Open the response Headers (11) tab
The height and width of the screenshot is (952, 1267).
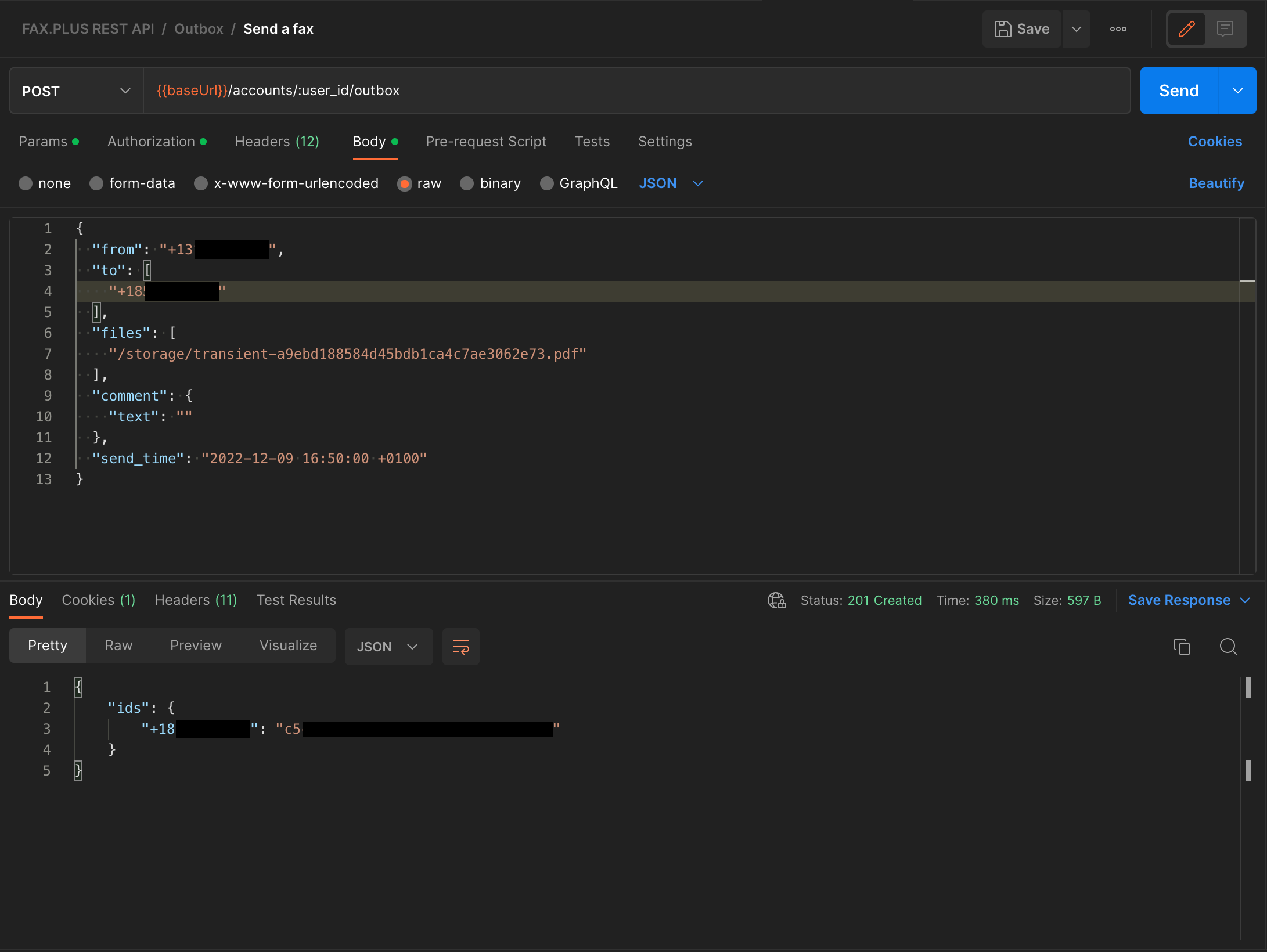point(196,600)
